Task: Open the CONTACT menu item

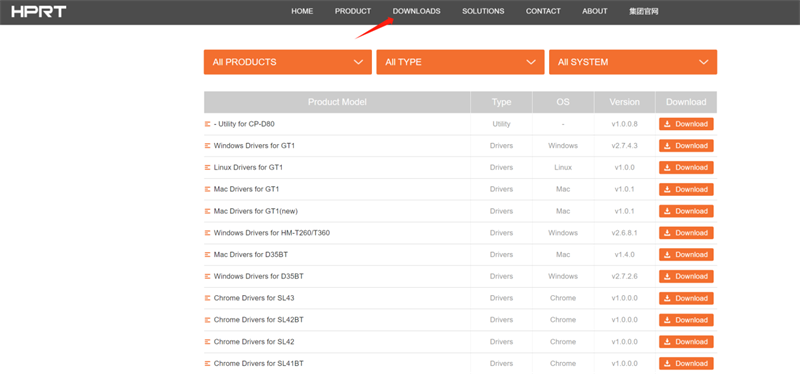Action: click(x=543, y=11)
